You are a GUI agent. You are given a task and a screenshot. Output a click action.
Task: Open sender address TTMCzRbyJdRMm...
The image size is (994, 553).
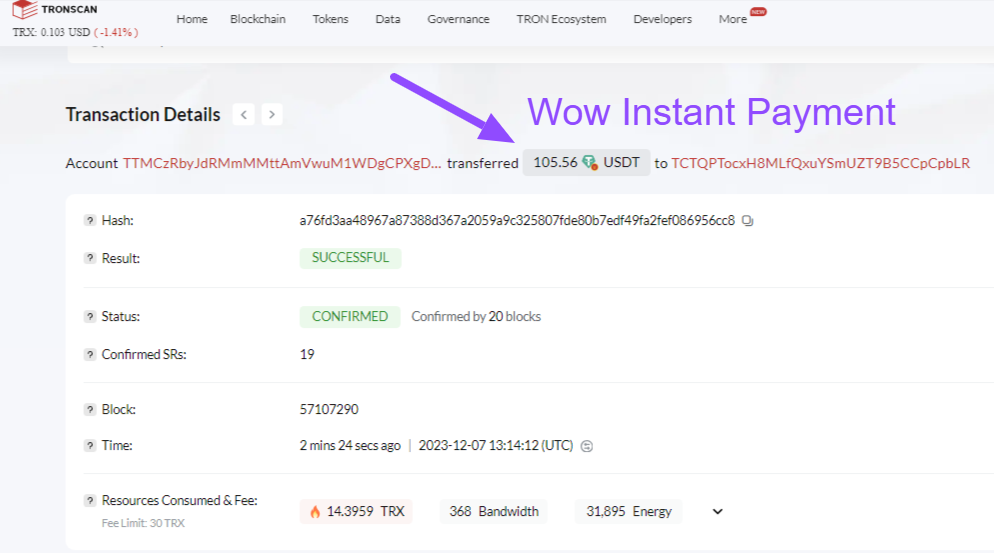pos(282,164)
